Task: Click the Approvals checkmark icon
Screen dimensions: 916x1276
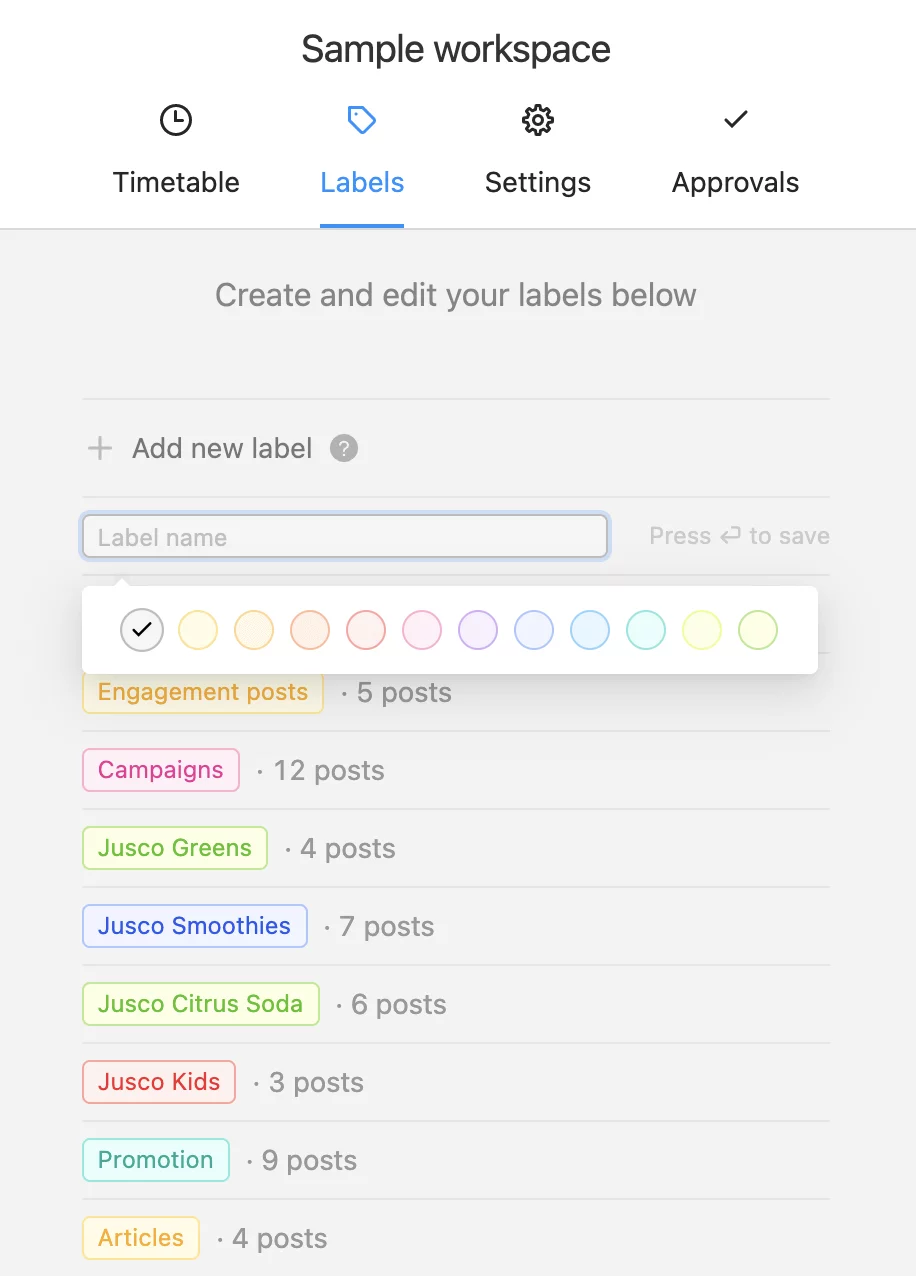Action: [x=736, y=119]
